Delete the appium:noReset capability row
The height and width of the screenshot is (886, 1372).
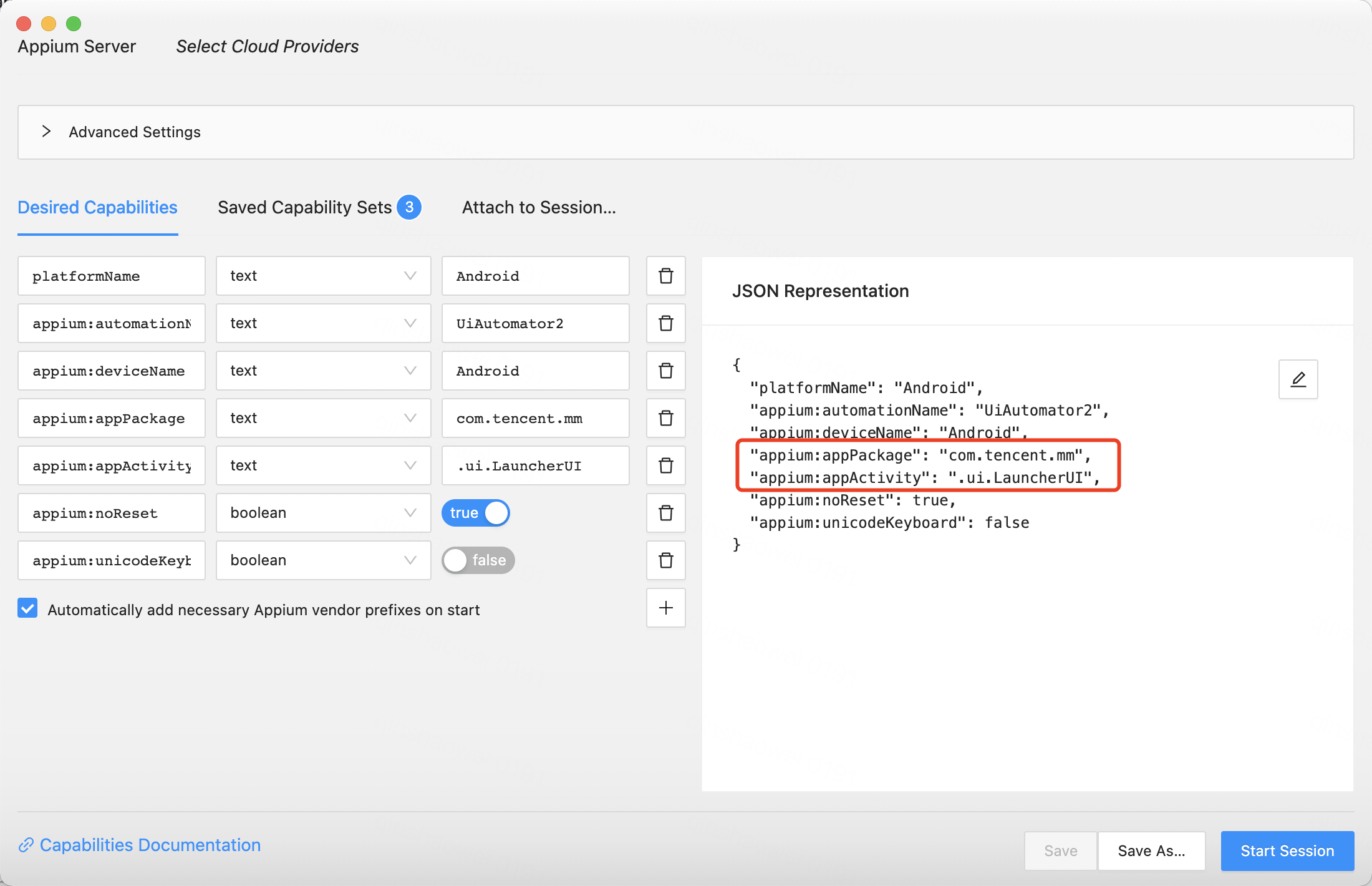[665, 513]
